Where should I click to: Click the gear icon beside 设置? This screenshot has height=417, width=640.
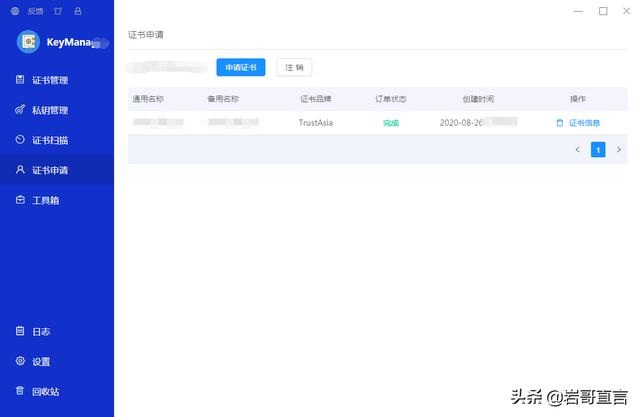click(x=20, y=361)
